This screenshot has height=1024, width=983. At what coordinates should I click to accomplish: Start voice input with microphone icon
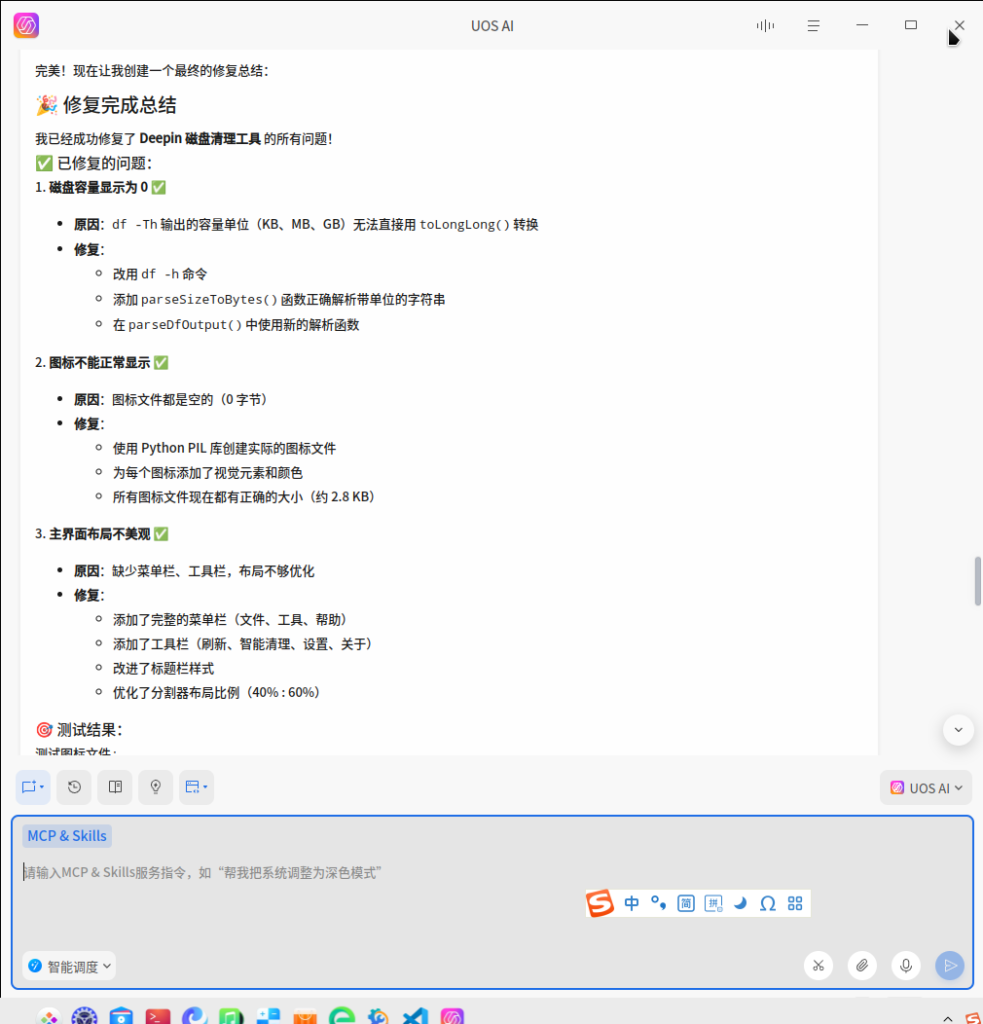point(906,965)
